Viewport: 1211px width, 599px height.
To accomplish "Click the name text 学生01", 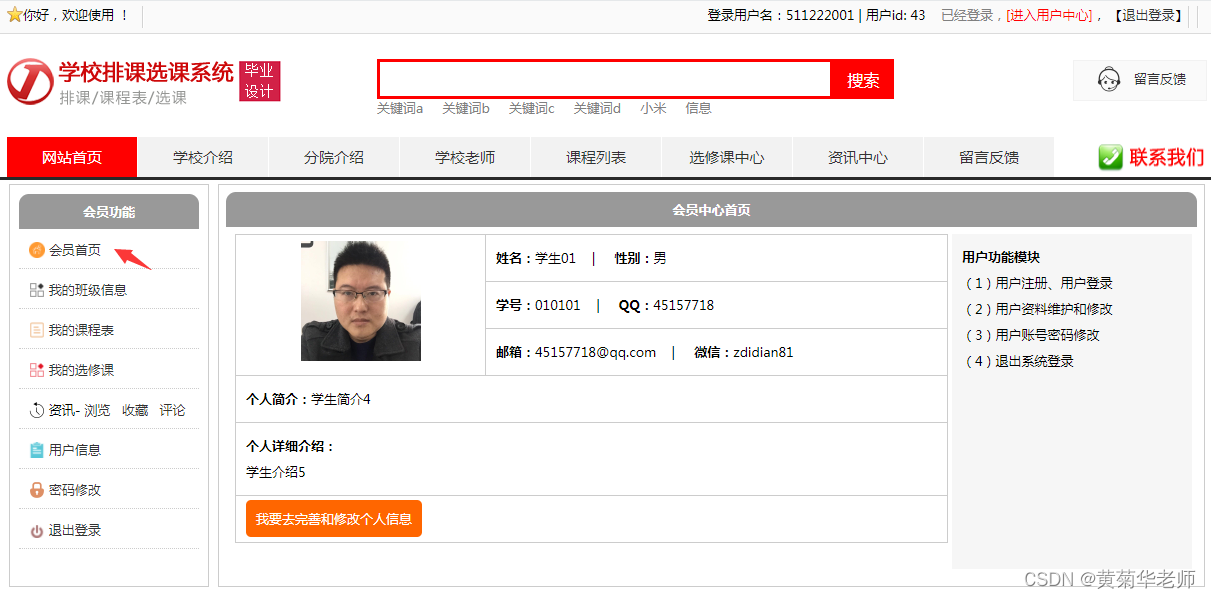I will click(555, 258).
